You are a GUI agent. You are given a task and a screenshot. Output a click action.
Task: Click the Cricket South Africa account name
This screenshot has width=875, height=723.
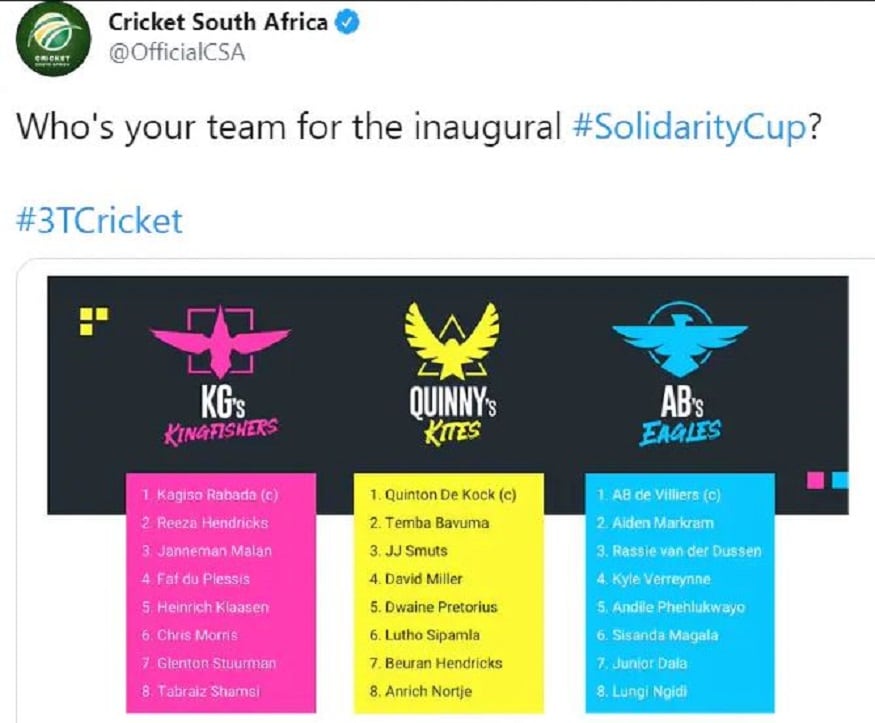click(x=218, y=22)
